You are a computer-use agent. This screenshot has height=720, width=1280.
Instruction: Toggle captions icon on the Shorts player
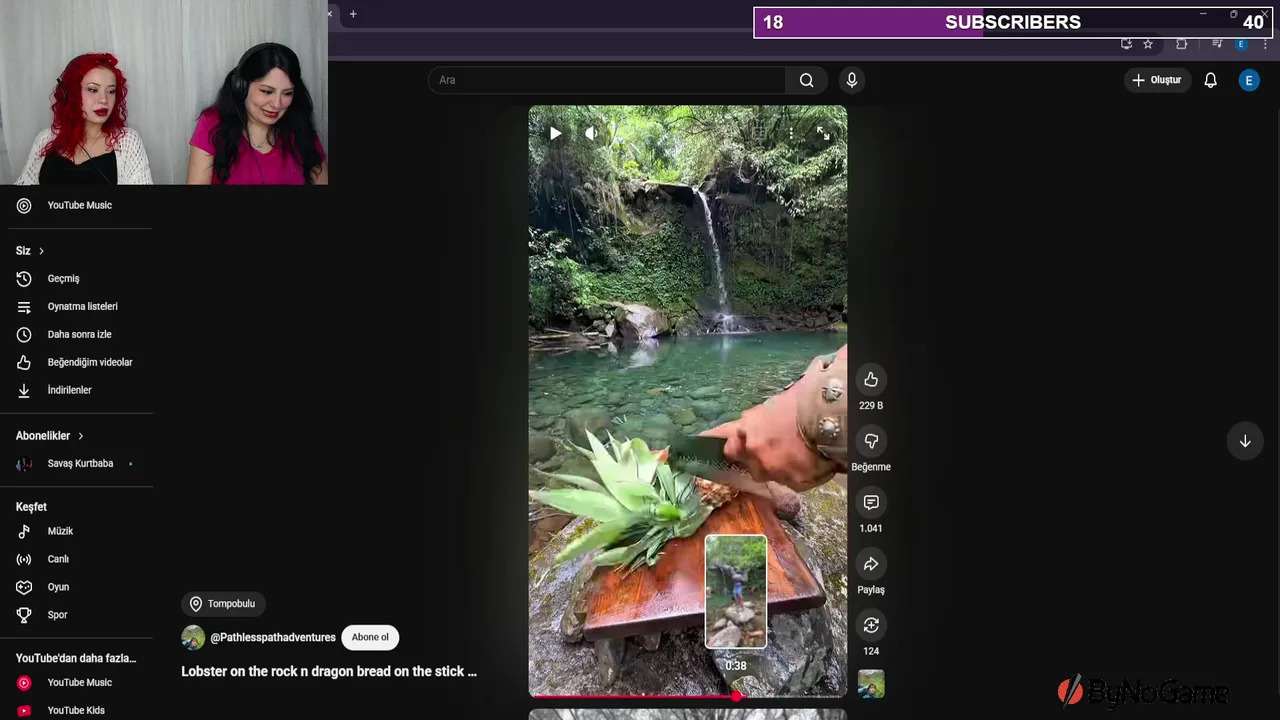(x=759, y=133)
